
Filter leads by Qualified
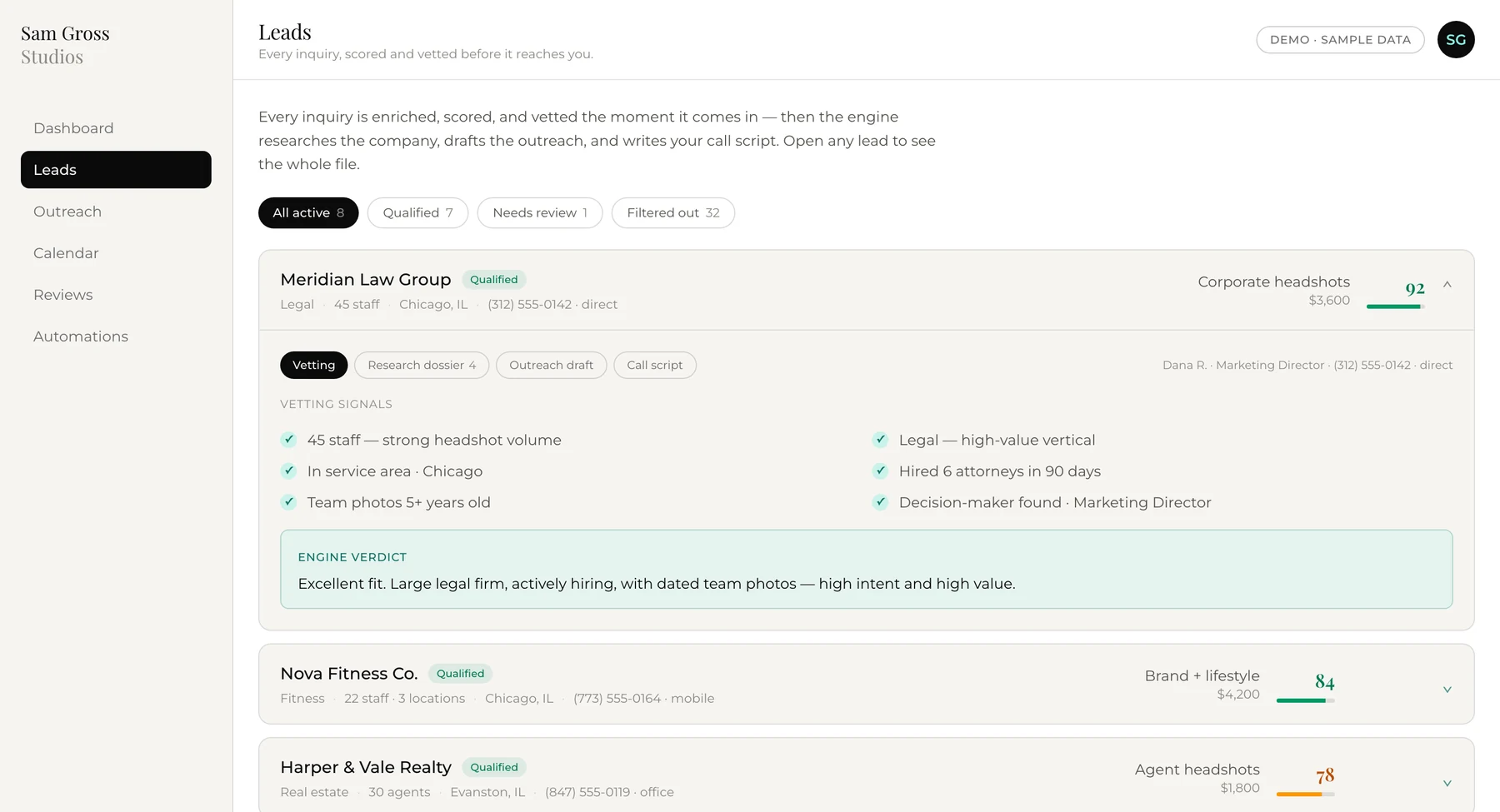coord(417,213)
